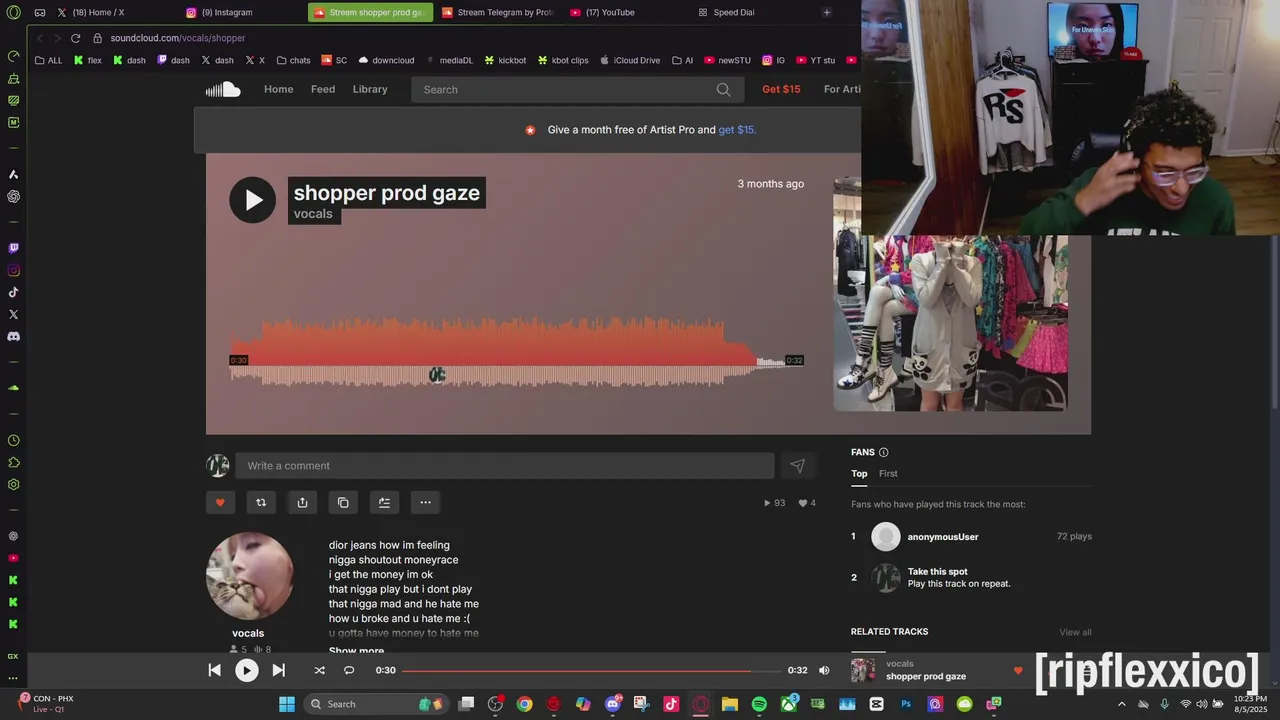Switch to Stream Telegram by Prote tab
This screenshot has width=1280, height=720.
point(498,12)
